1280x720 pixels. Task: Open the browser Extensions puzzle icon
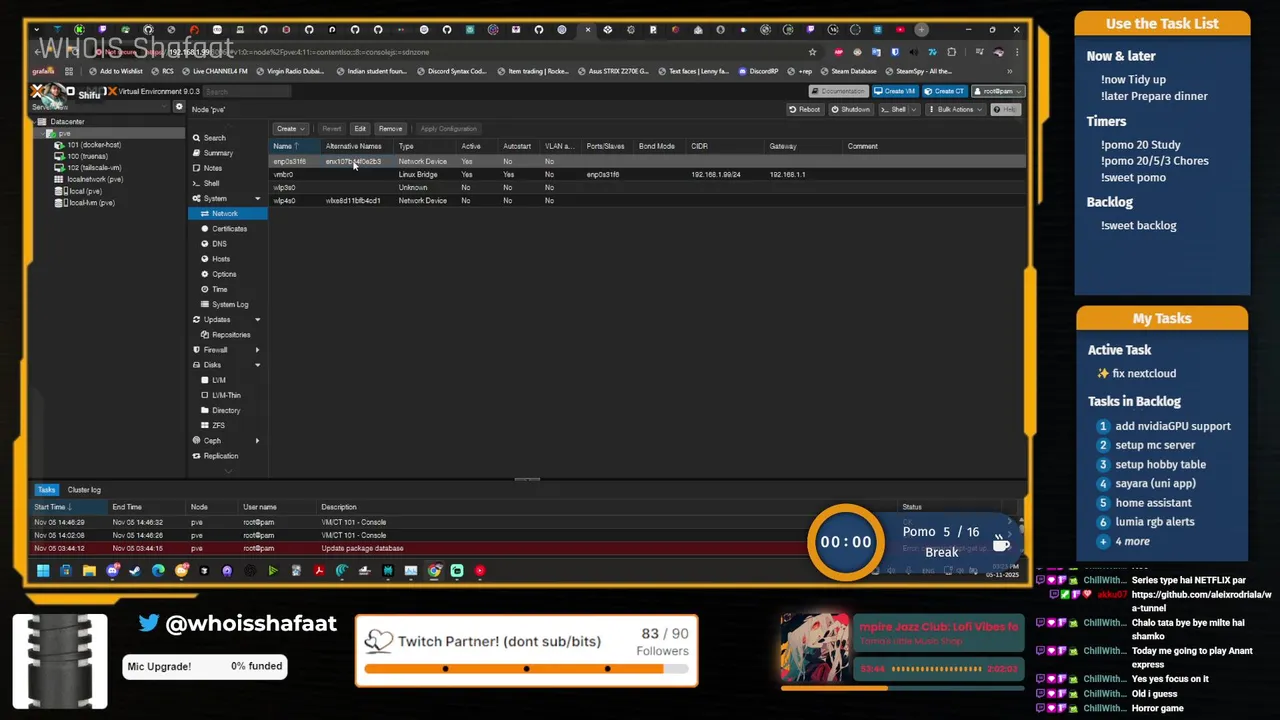click(x=951, y=52)
